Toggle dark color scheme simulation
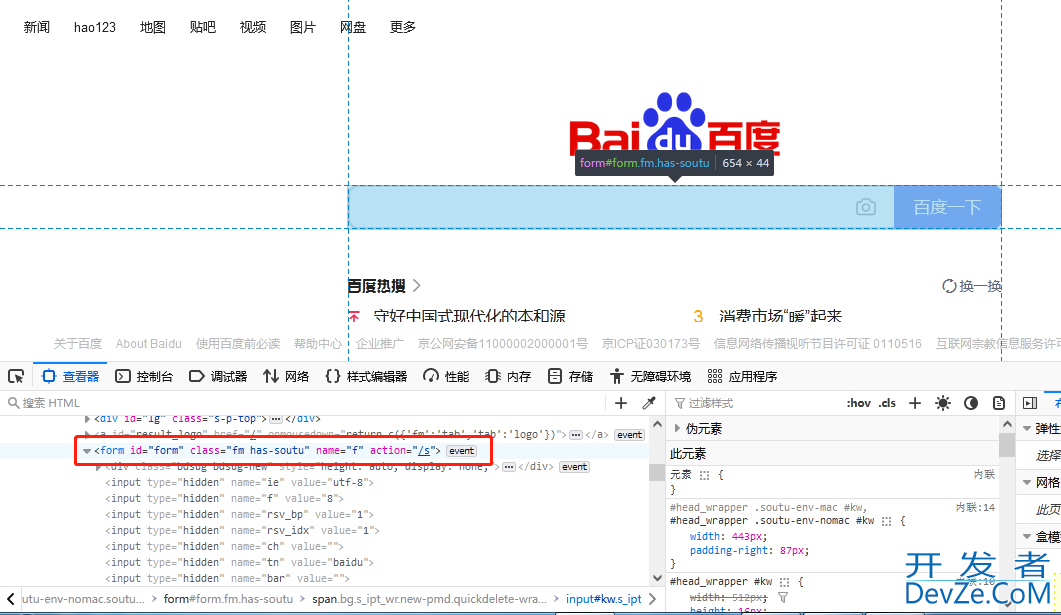1061x615 pixels. click(x=971, y=403)
